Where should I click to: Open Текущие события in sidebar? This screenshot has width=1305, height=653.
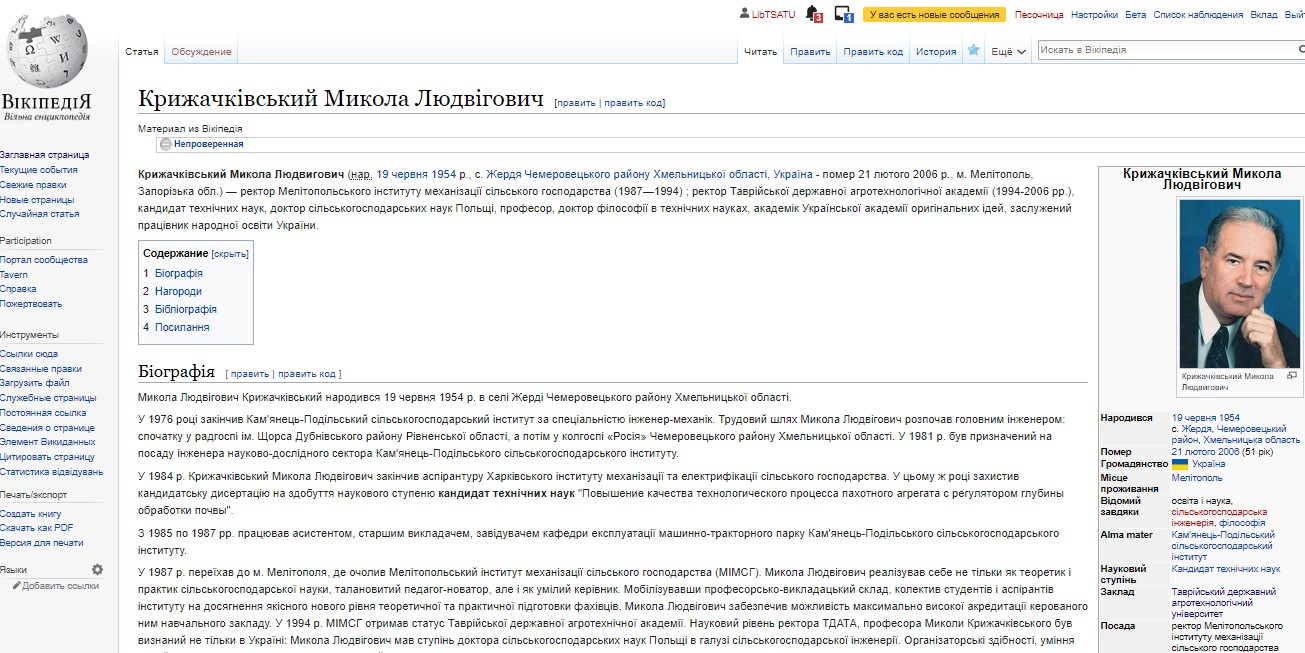pos(39,170)
